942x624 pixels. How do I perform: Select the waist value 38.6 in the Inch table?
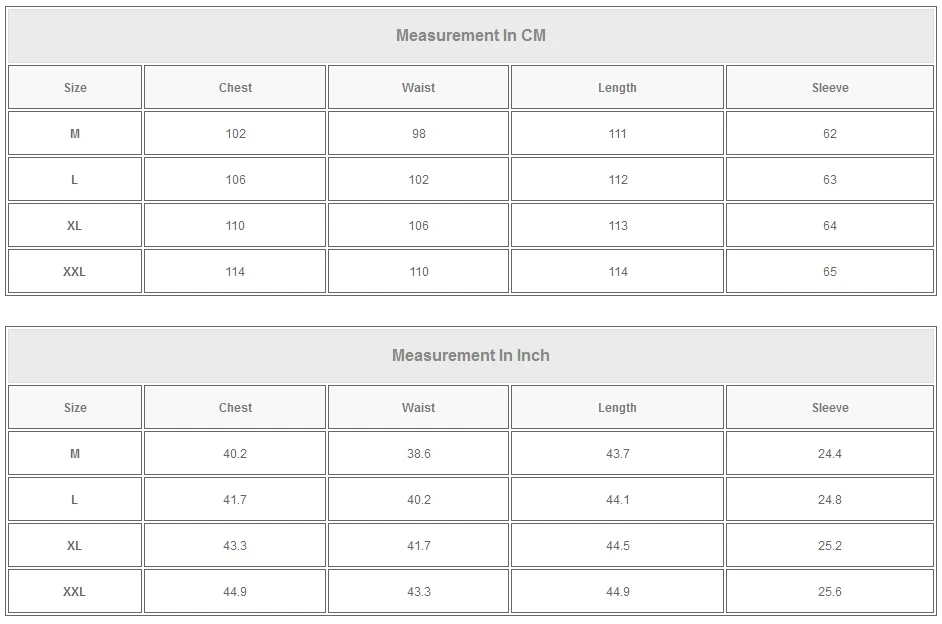[418, 454]
